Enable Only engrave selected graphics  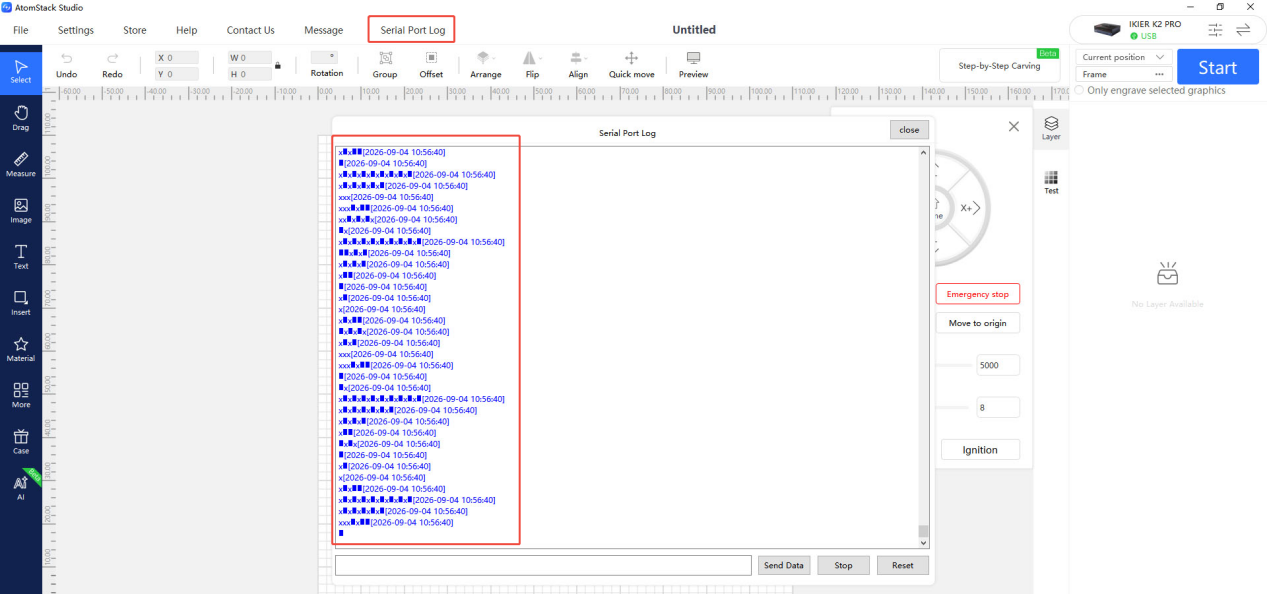point(1078,90)
